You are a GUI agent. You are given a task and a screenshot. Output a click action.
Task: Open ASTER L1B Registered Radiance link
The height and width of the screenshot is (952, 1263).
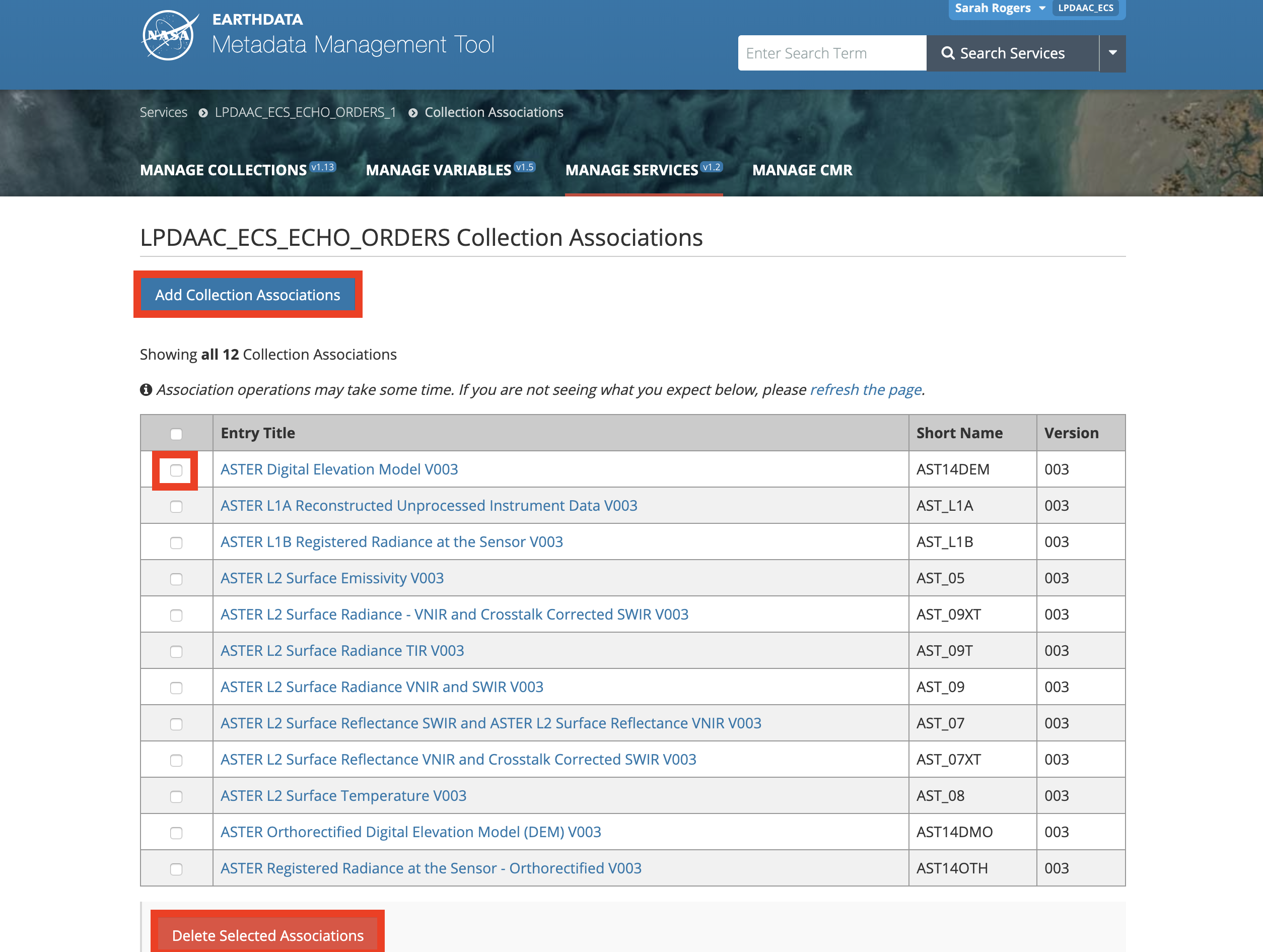click(x=392, y=542)
